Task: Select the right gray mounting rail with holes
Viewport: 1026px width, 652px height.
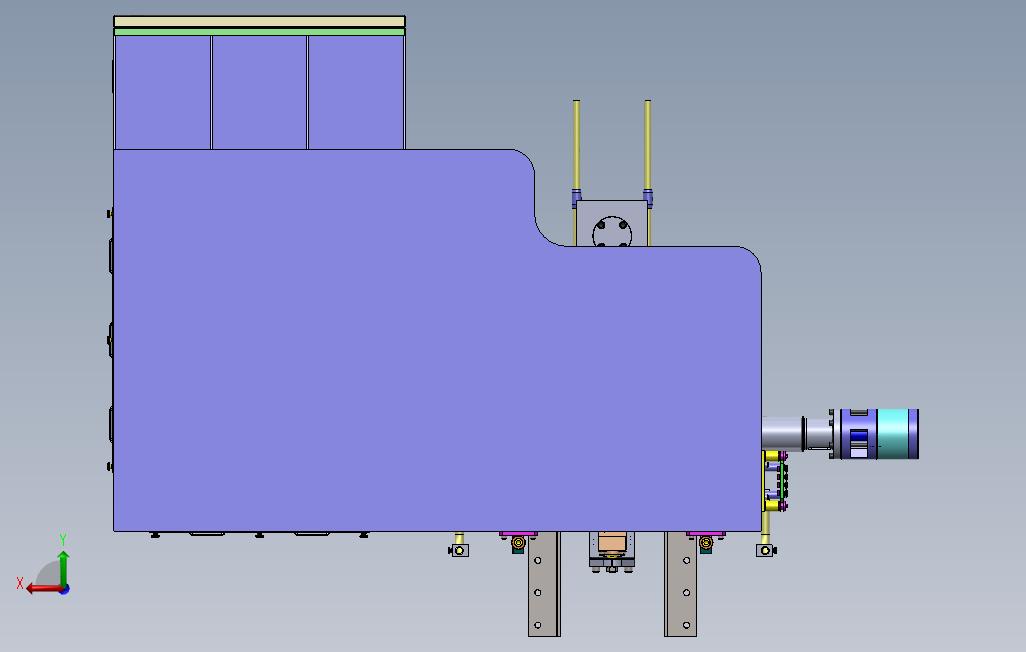Action: point(681,584)
